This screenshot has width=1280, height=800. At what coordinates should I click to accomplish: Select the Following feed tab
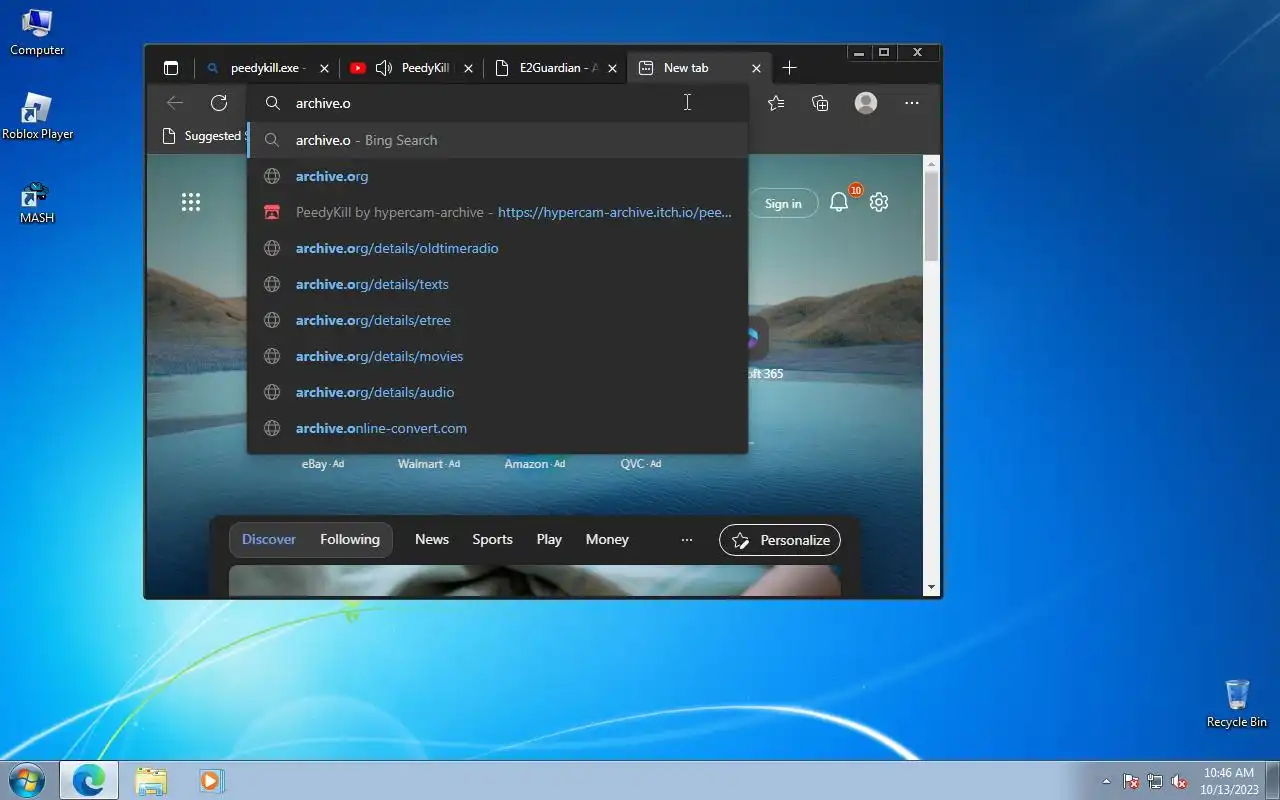[350, 539]
